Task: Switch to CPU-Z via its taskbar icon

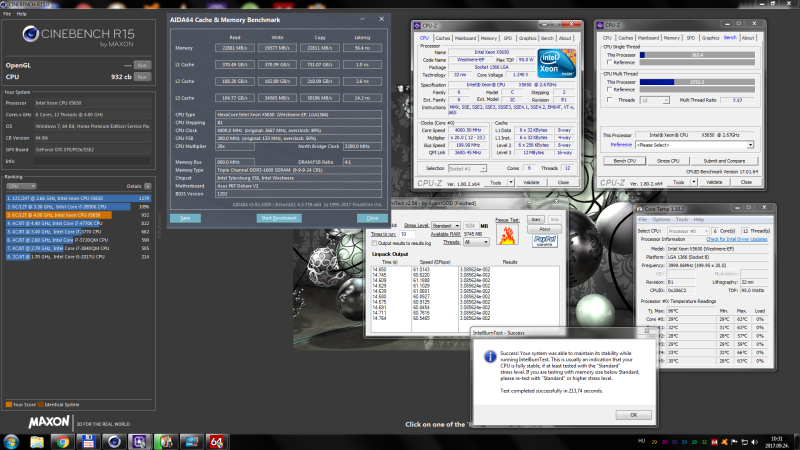Action: pyautogui.click(x=139, y=442)
